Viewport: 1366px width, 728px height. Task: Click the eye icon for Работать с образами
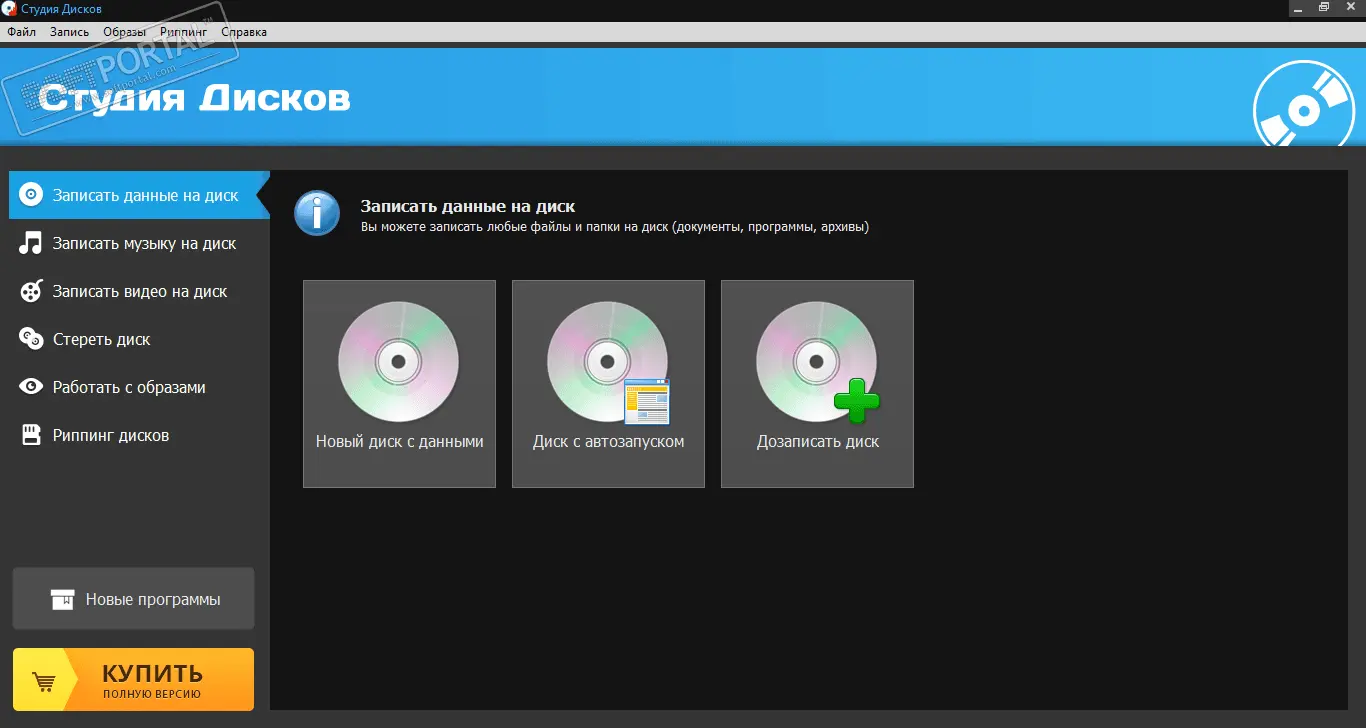[32, 387]
